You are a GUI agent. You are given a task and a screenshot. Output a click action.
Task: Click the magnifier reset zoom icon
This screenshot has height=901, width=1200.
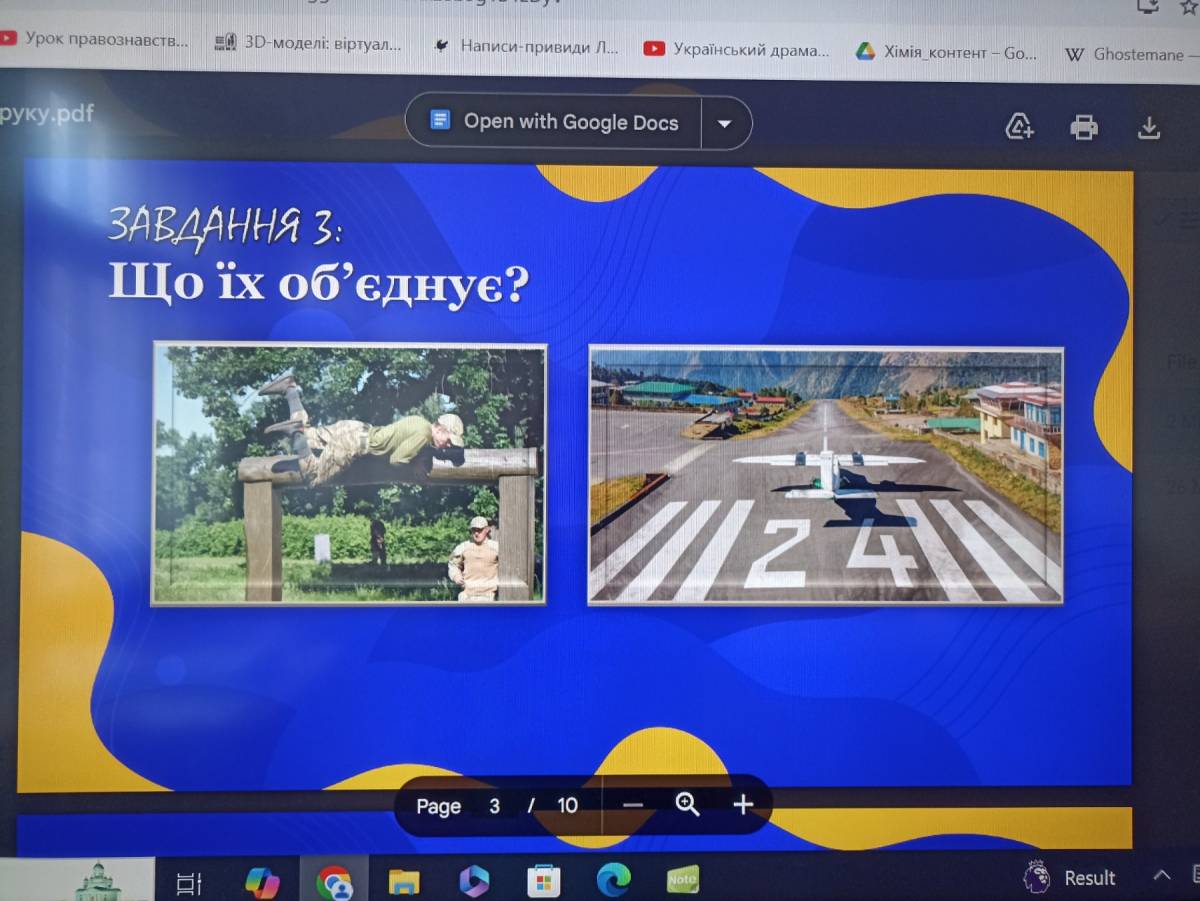coord(687,804)
